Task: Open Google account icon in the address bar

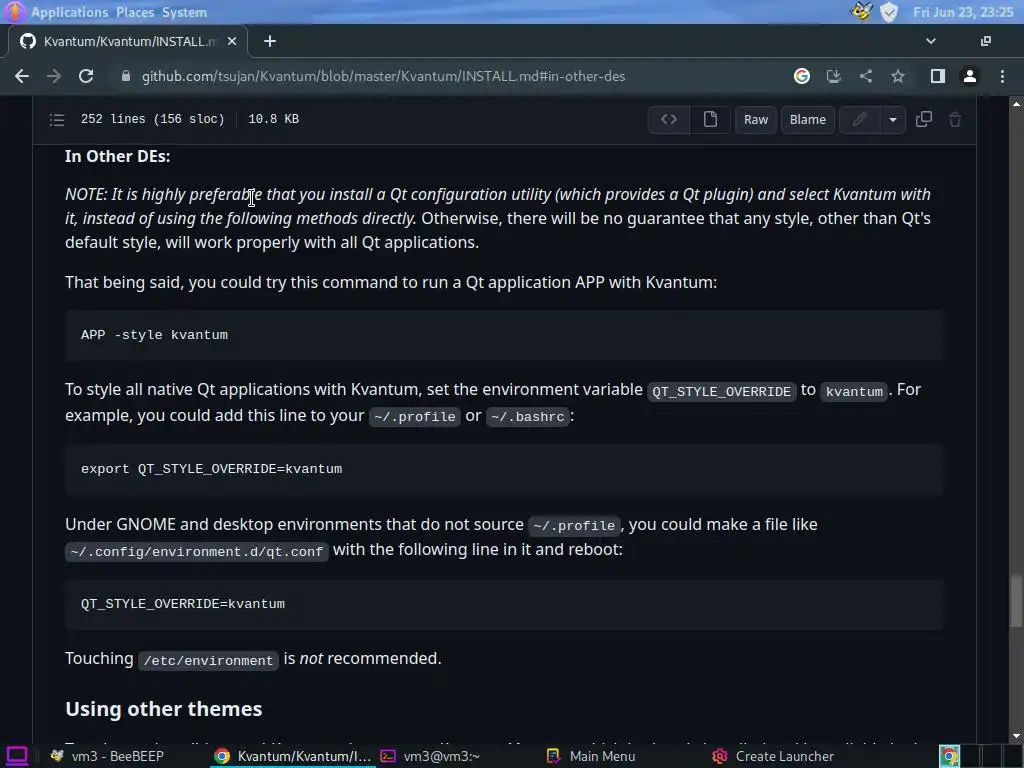Action: coord(802,76)
